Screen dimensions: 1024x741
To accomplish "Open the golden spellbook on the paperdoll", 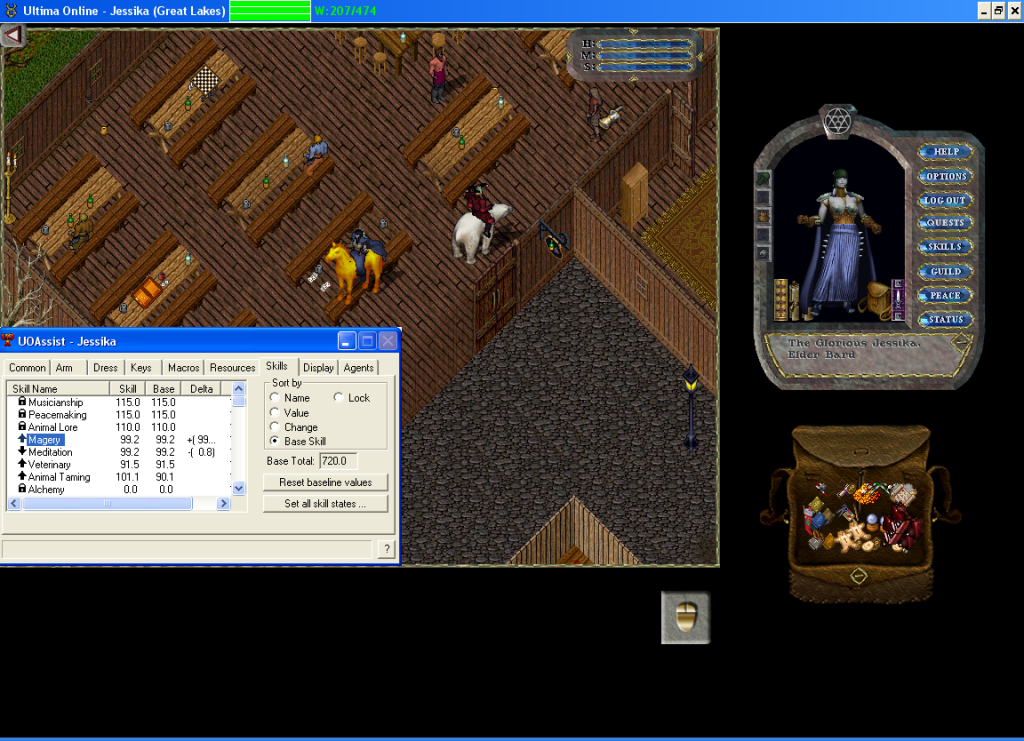I will click(x=780, y=299).
